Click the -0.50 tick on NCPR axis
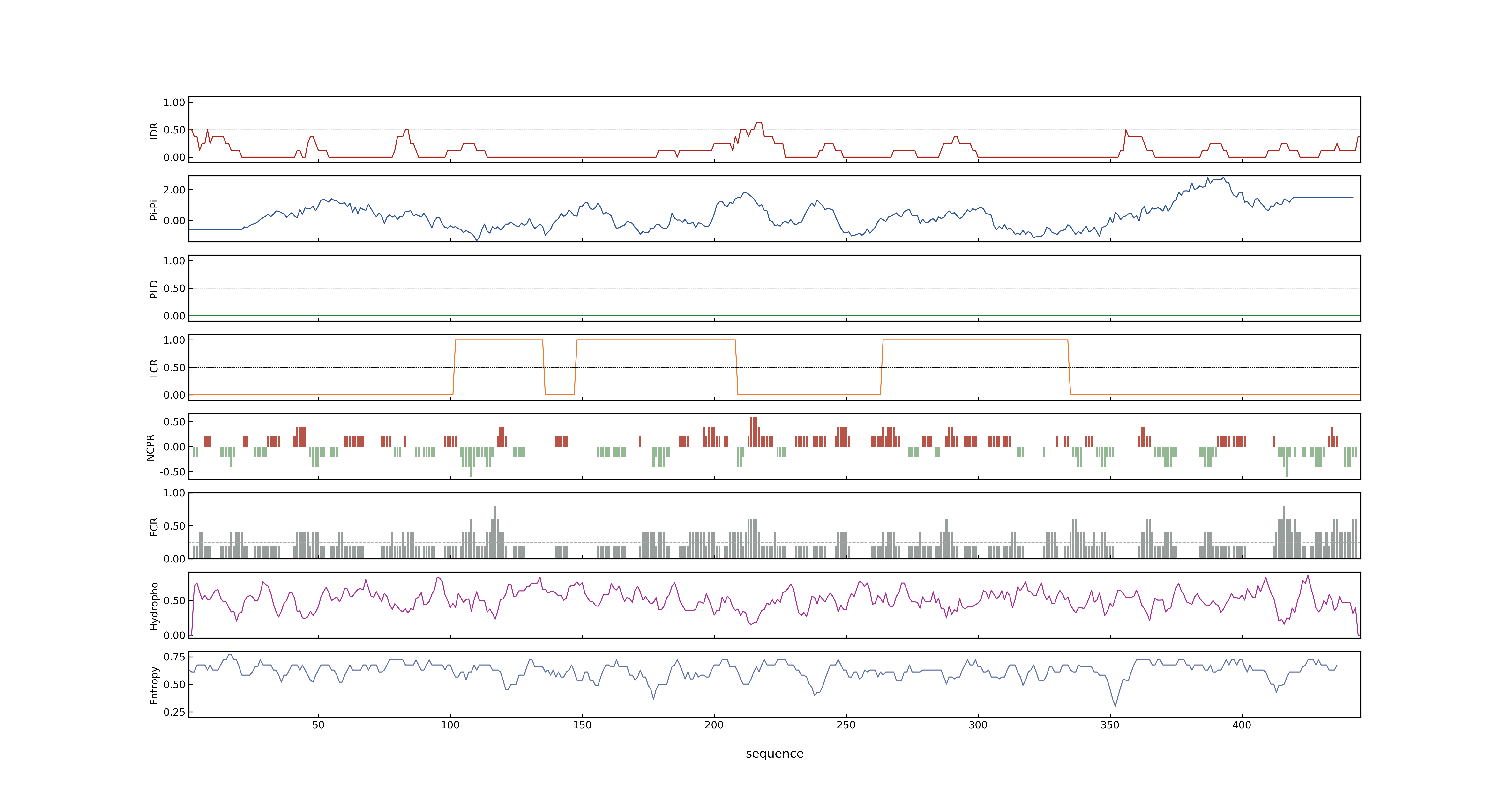Screen dimensions: 1512x806 (172, 472)
